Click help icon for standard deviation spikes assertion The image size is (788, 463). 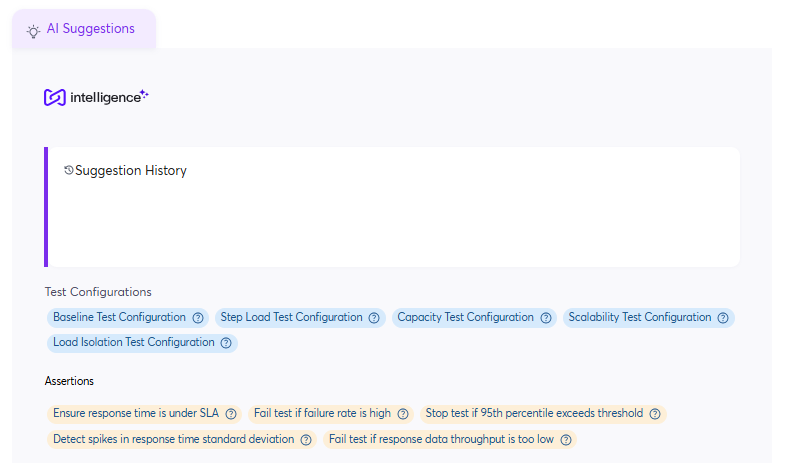[306, 440]
